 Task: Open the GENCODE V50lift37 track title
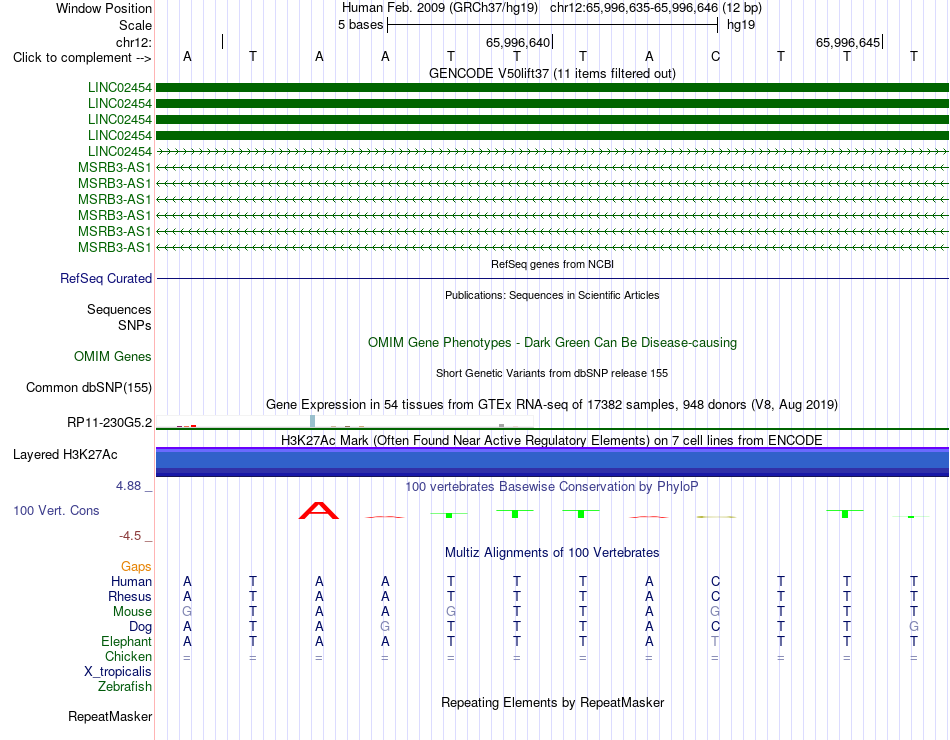click(x=552, y=73)
